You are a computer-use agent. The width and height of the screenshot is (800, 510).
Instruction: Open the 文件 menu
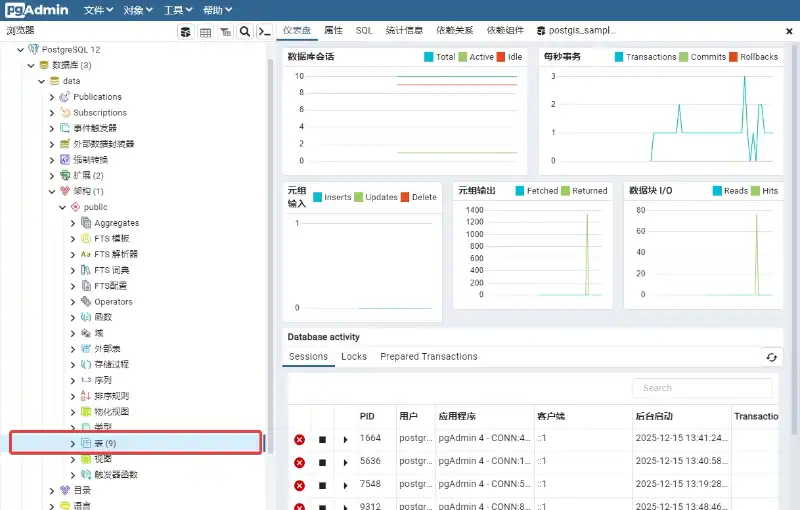pyautogui.click(x=98, y=10)
